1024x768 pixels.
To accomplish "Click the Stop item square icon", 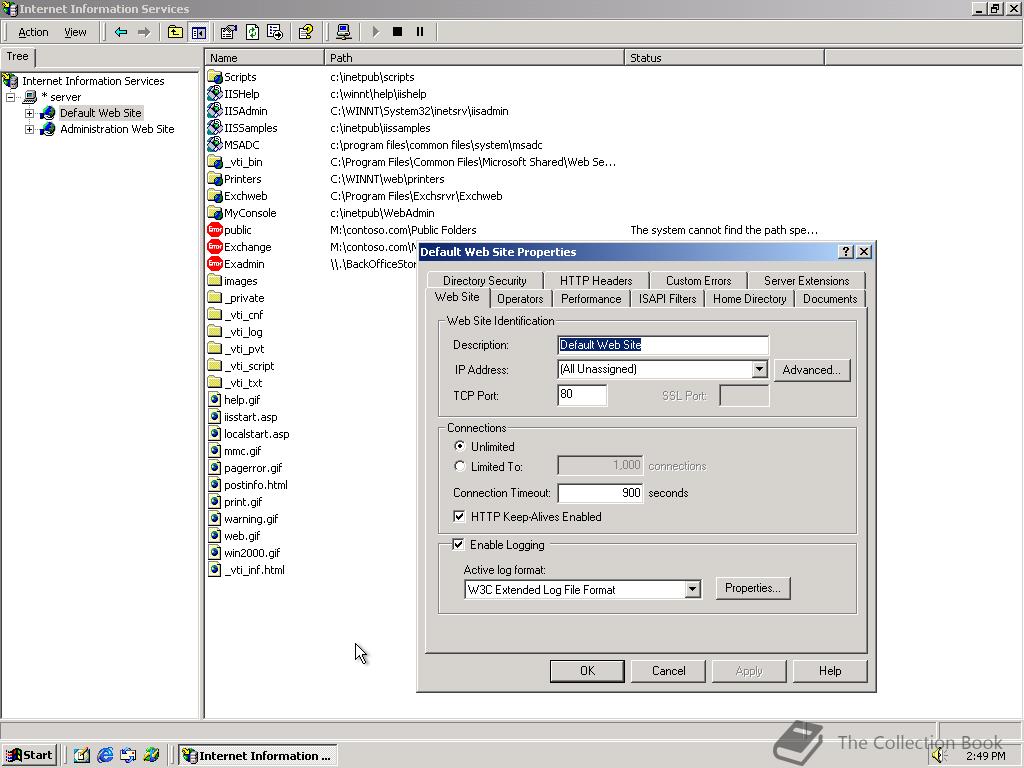I will click(x=397, y=32).
